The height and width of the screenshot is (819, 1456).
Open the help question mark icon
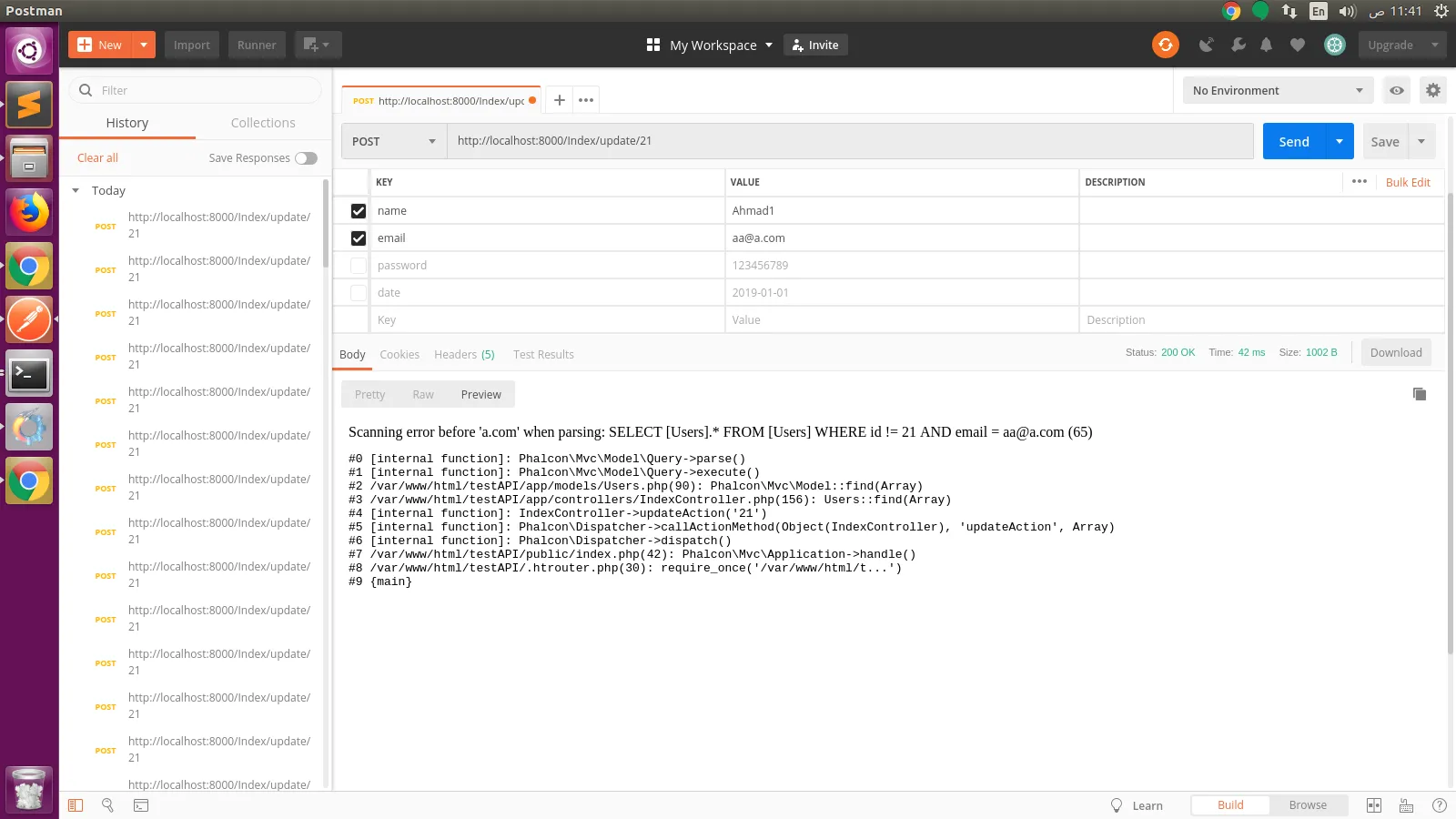click(1440, 805)
